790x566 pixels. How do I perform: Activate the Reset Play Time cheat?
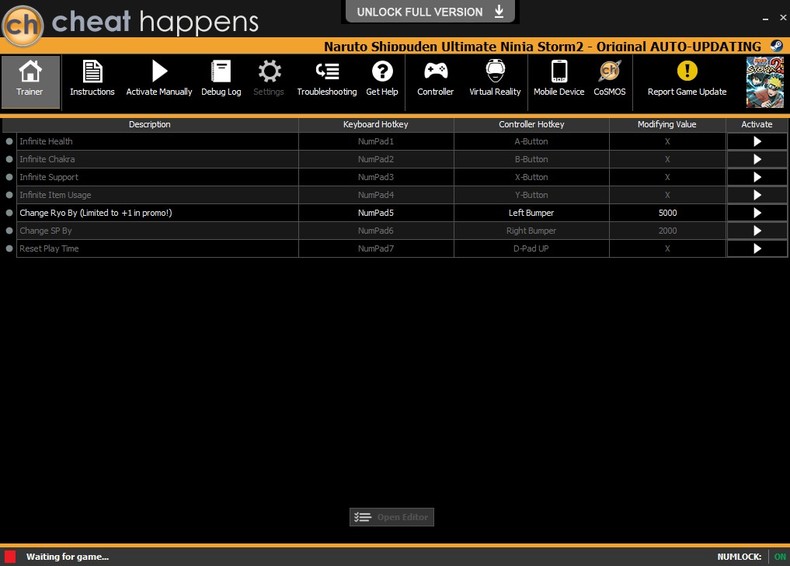pos(757,248)
